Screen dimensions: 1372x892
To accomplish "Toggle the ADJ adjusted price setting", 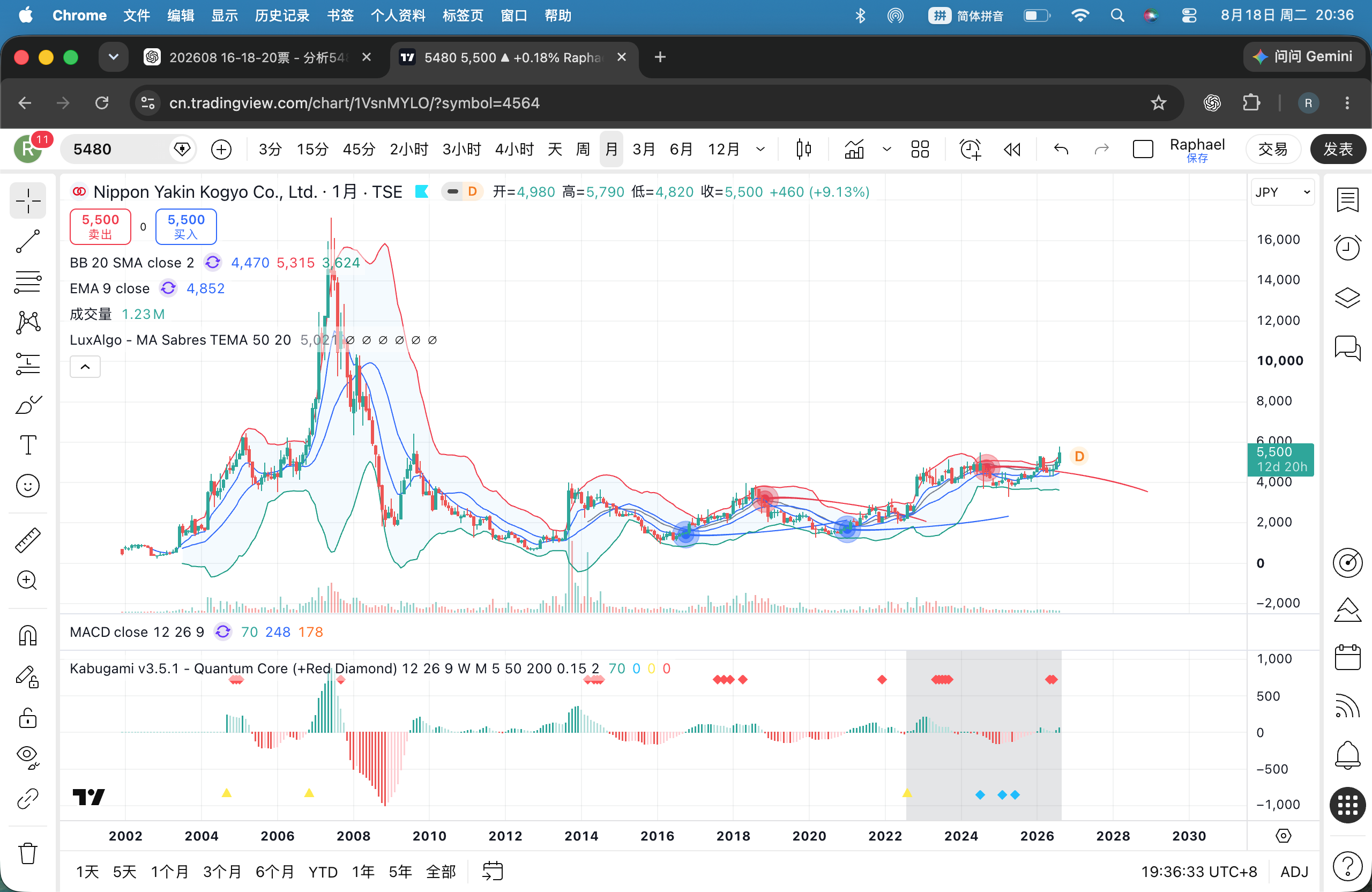I will click(x=1294, y=871).
